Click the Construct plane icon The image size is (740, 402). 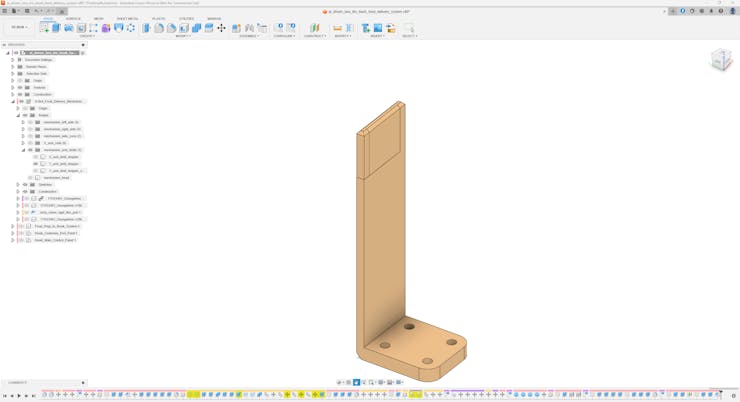pyautogui.click(x=314, y=28)
